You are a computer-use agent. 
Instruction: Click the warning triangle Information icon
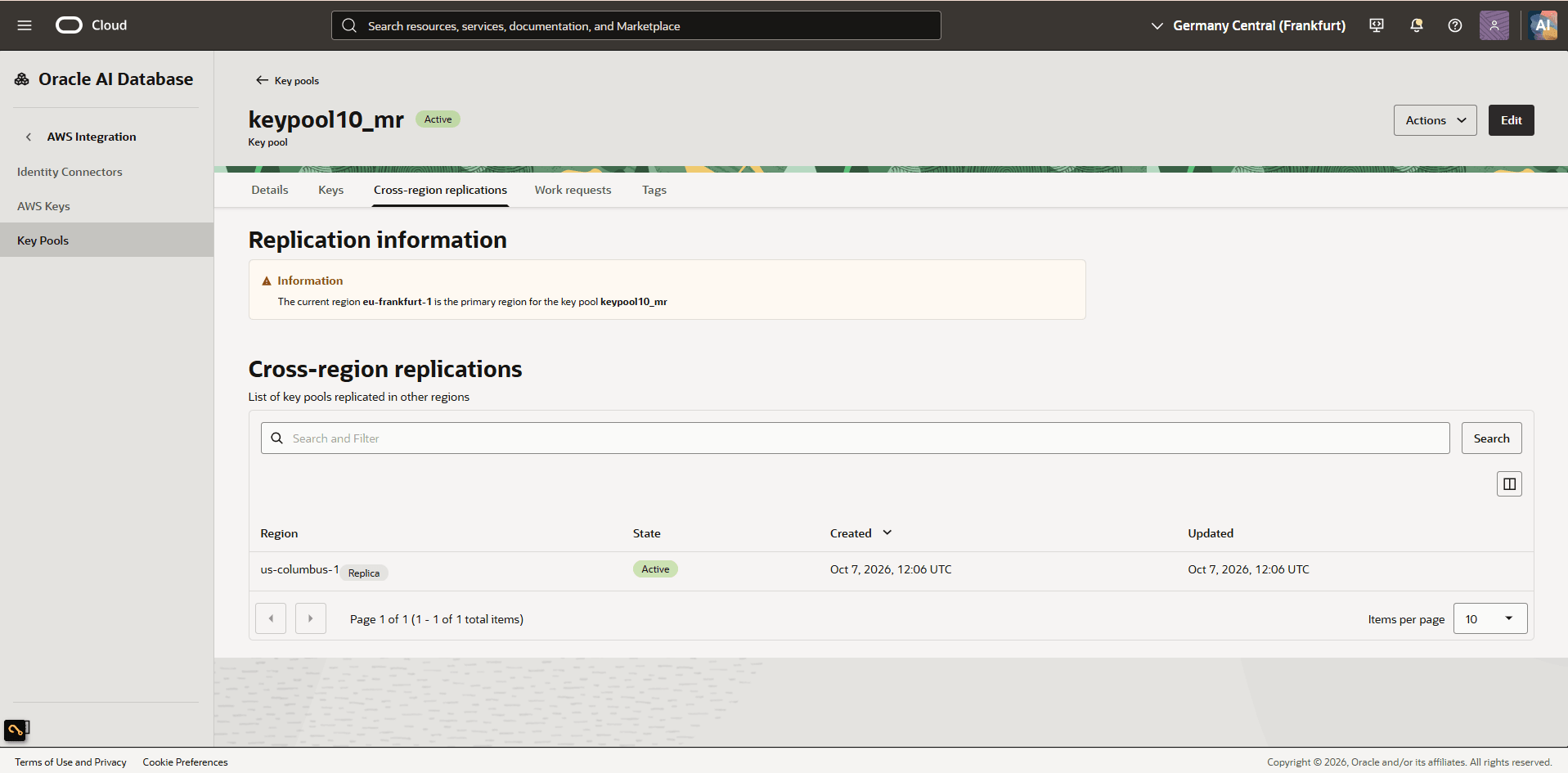(x=267, y=281)
